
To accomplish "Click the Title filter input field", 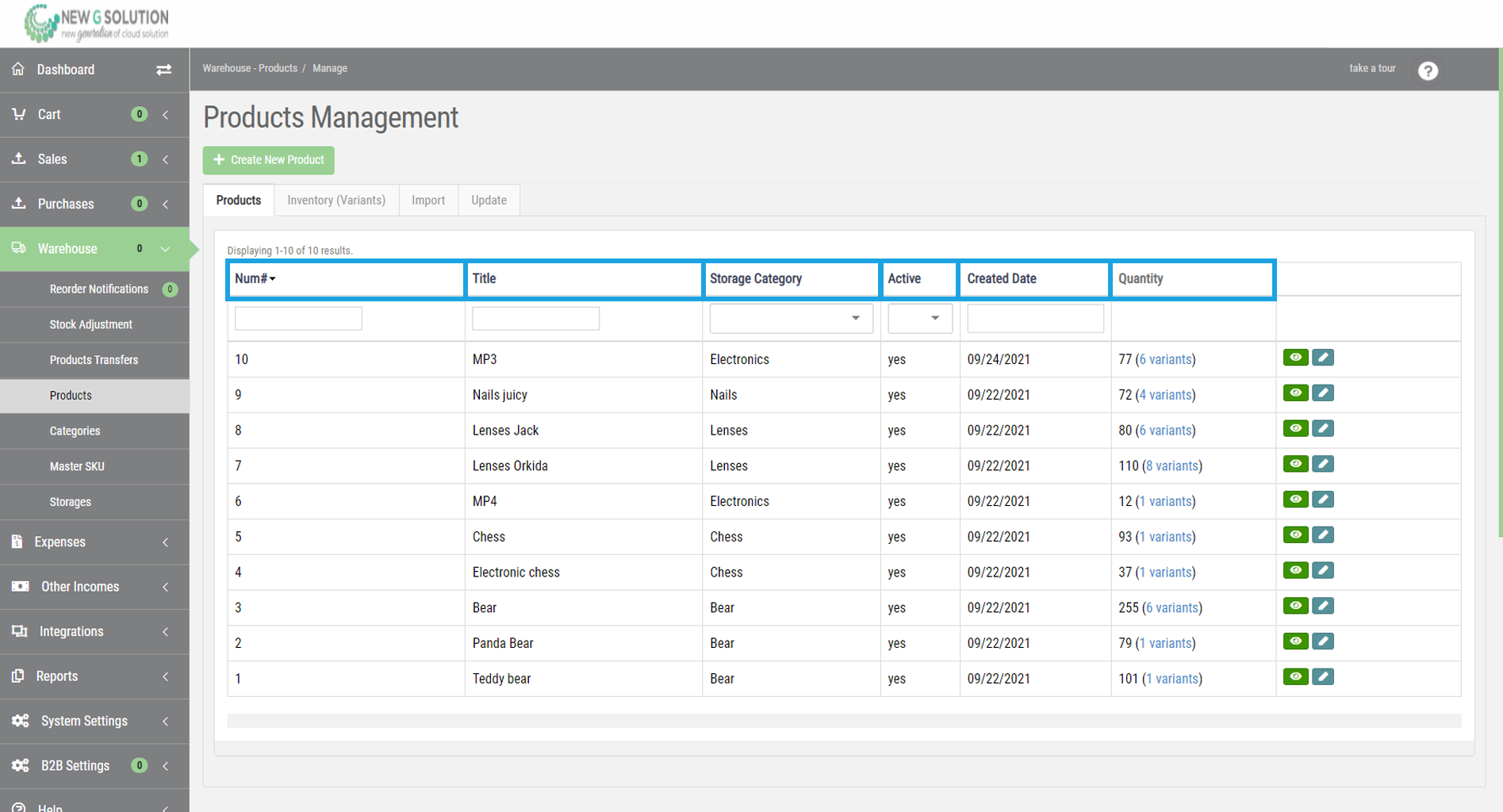I will tap(535, 318).
